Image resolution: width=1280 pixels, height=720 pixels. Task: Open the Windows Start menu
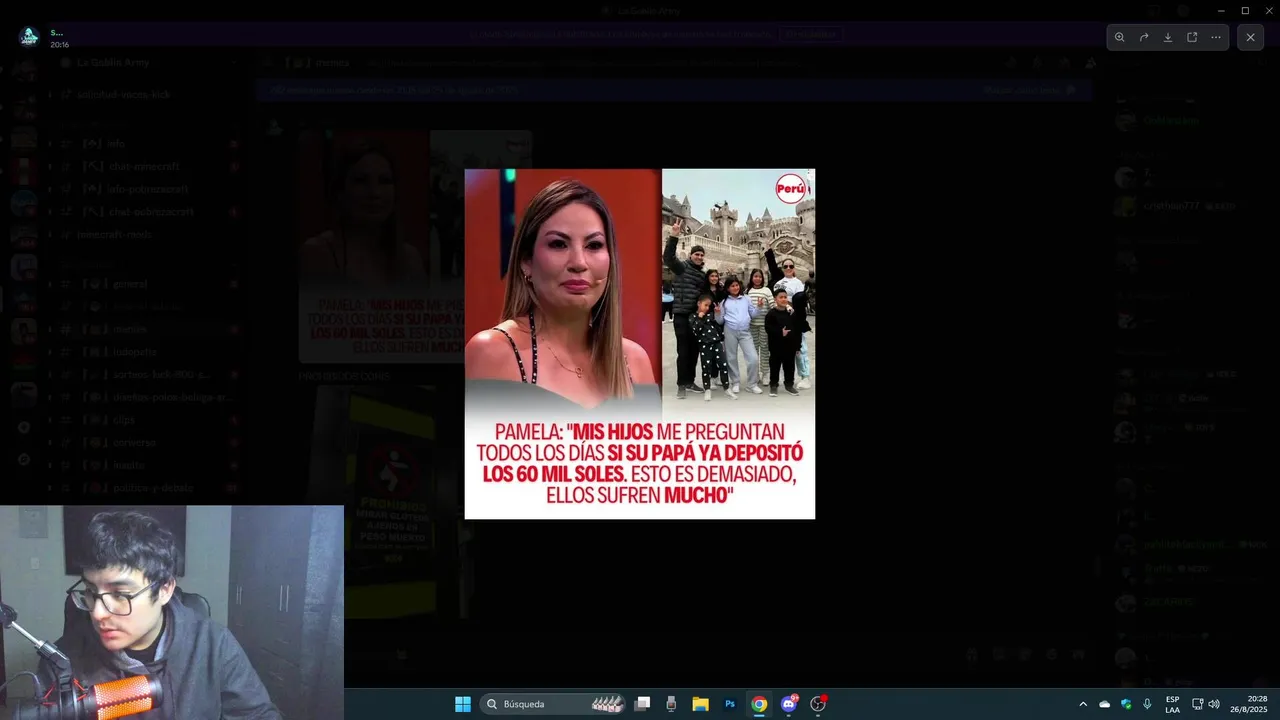pos(463,704)
